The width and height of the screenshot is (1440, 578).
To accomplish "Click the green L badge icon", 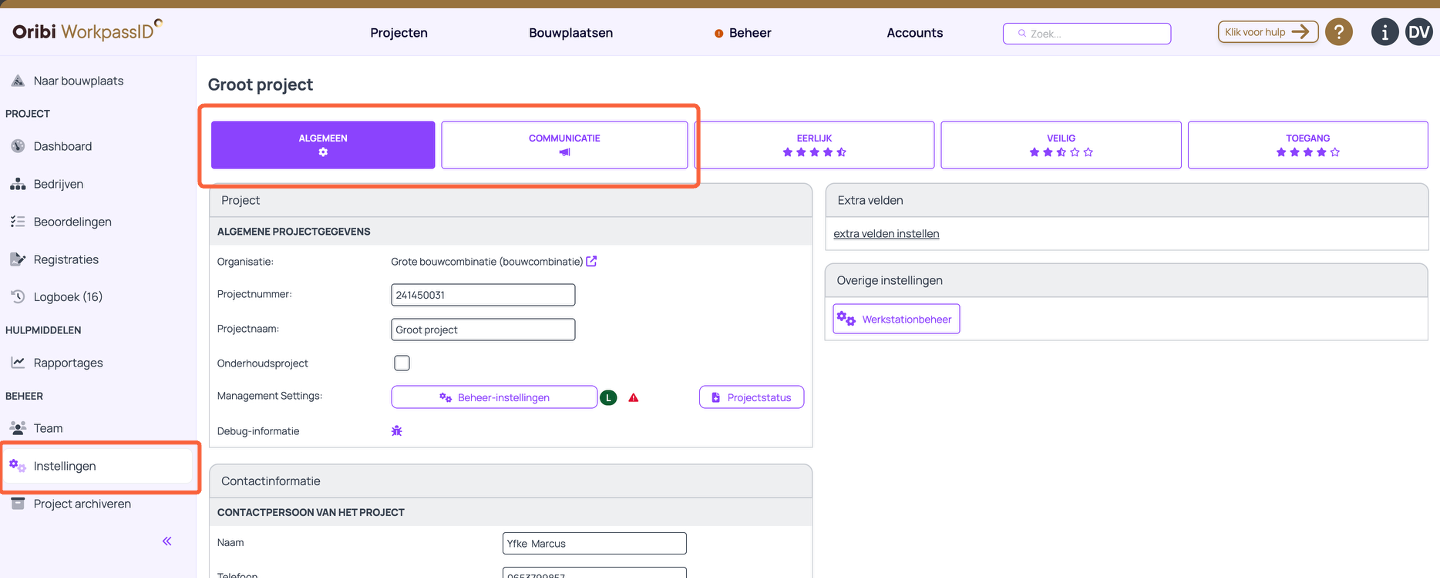I will [608, 398].
